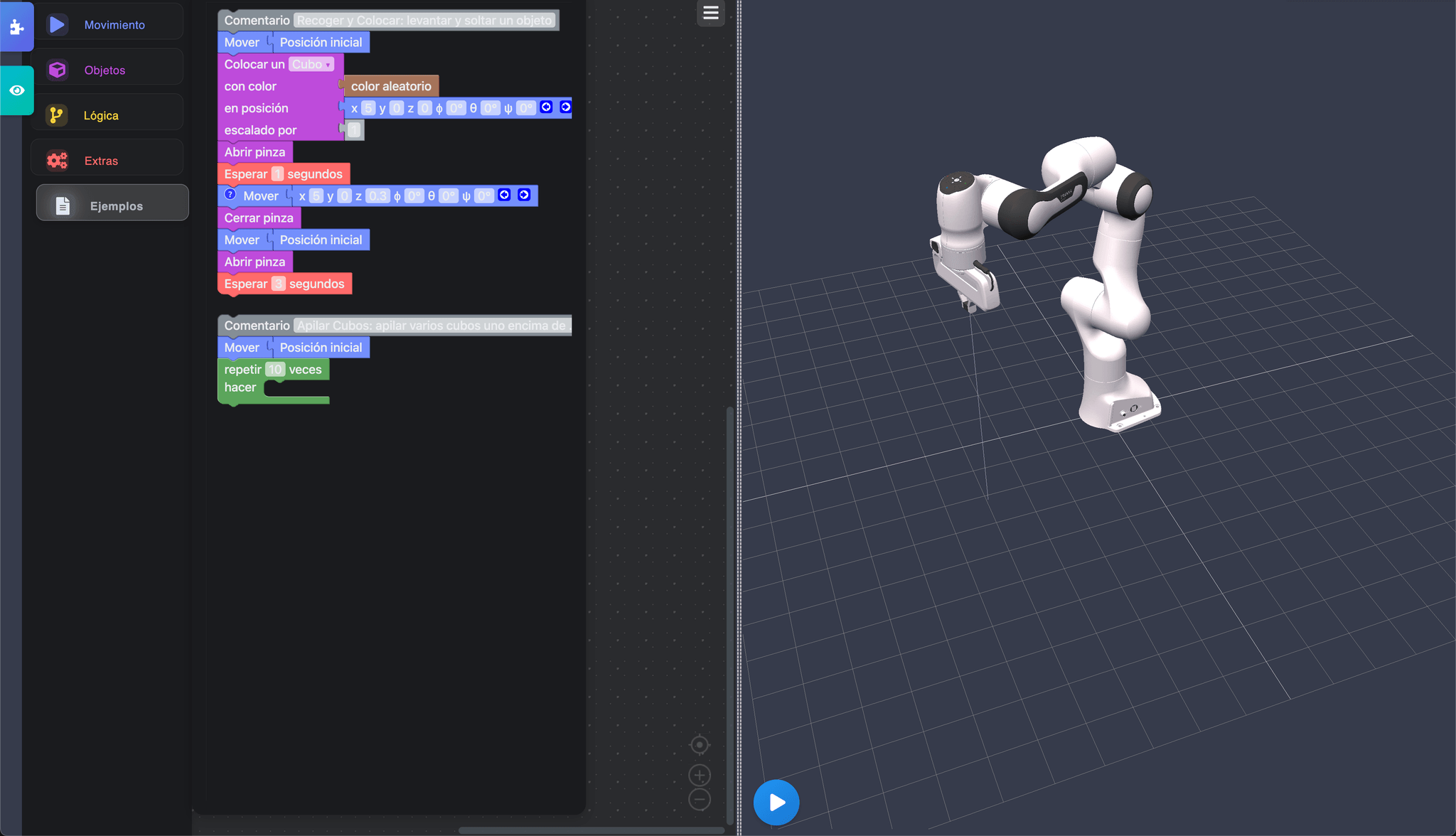The image size is (1456, 836).
Task: Click the workspace zoom in control
Action: tap(700, 774)
